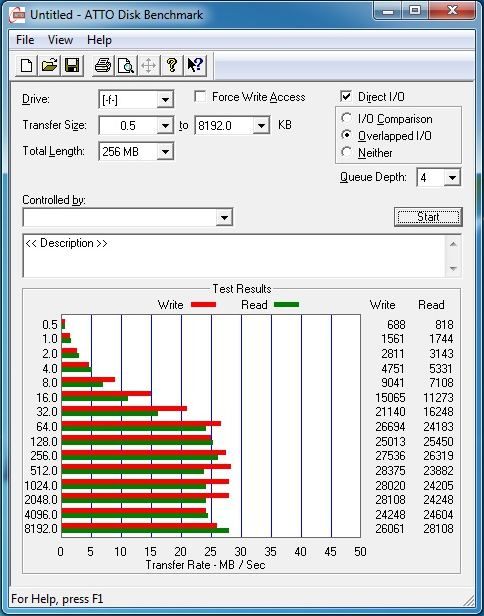Click the 512.0 transfer size label
This screenshot has height=616, width=484.
click(x=44, y=471)
